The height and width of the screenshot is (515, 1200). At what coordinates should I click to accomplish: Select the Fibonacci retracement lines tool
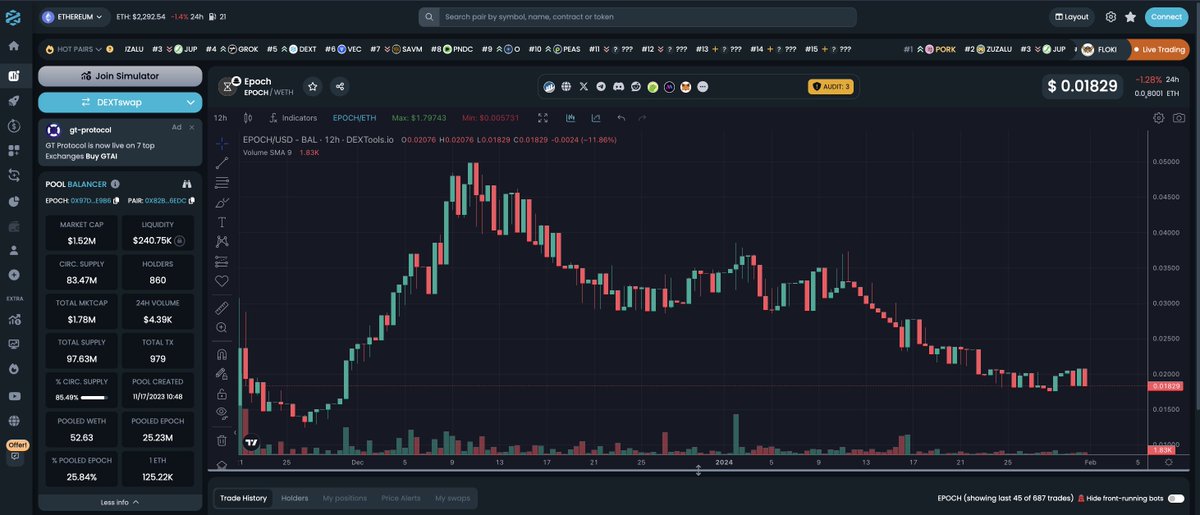point(222,183)
